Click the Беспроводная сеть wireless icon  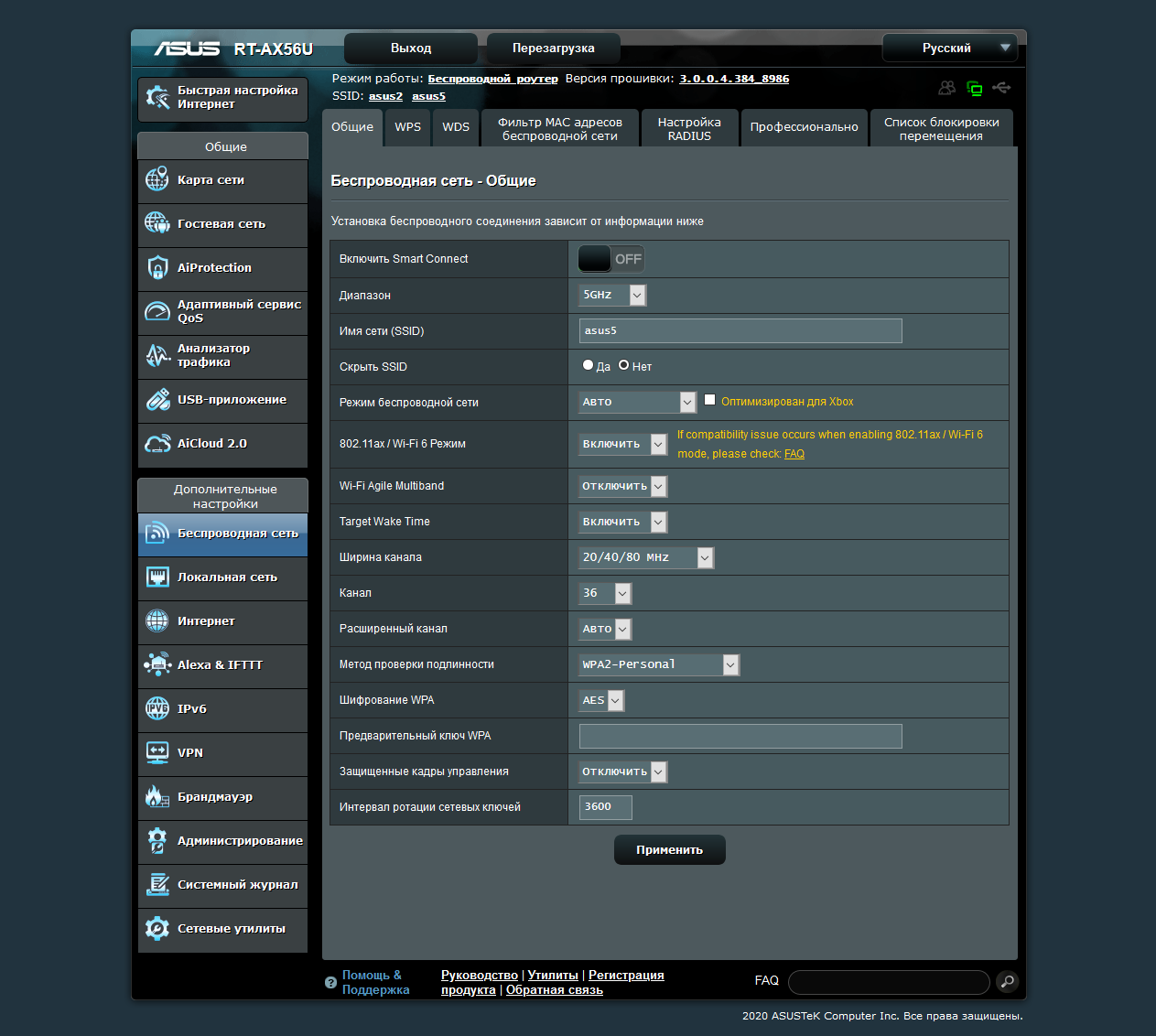click(x=157, y=533)
